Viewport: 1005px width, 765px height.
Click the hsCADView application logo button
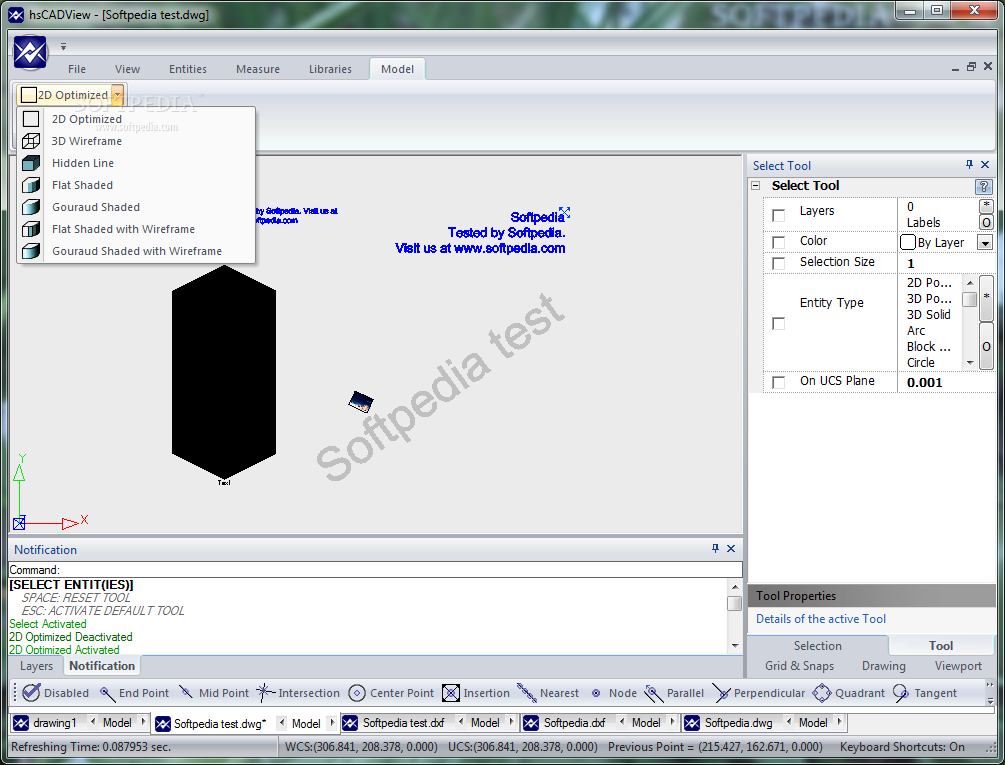coord(30,52)
